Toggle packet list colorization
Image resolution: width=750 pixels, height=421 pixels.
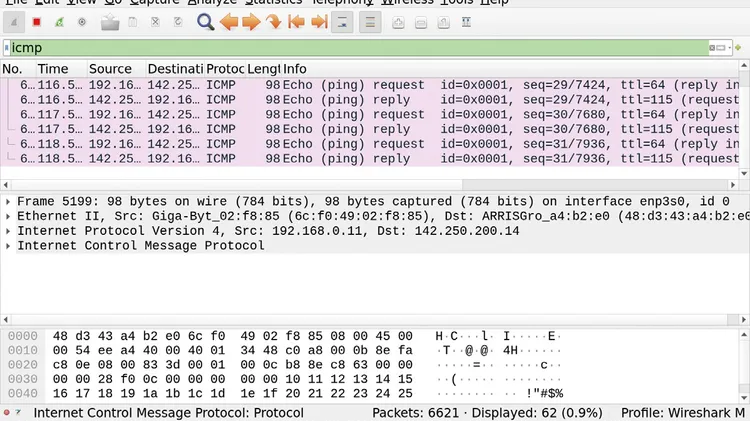(x=370, y=22)
